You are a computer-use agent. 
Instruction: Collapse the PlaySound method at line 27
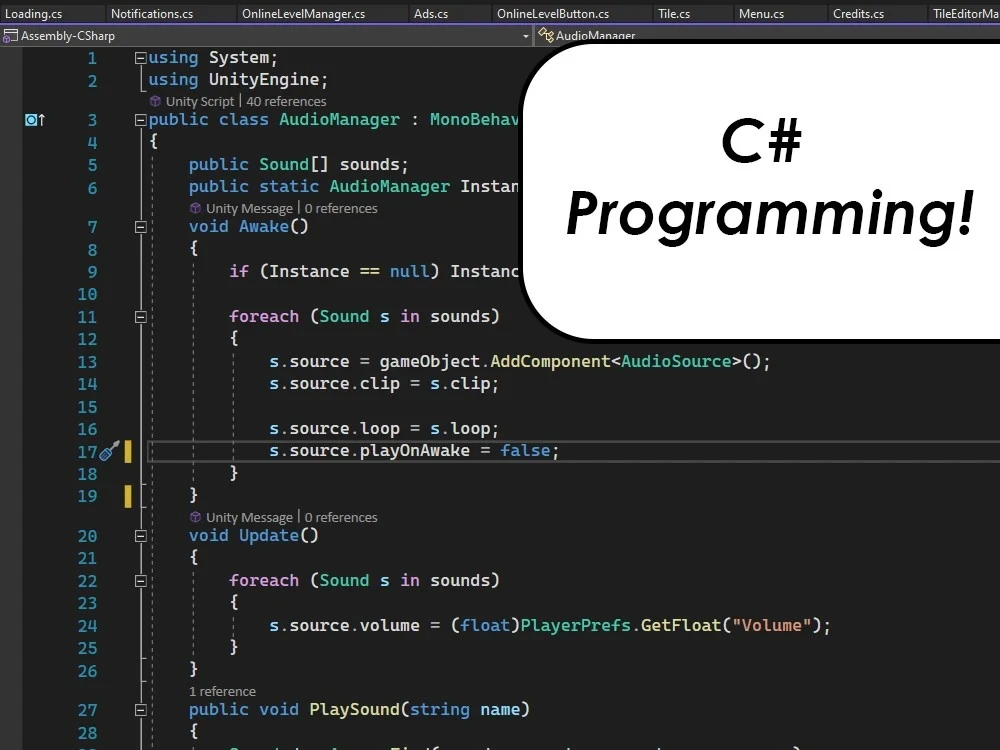pos(140,710)
